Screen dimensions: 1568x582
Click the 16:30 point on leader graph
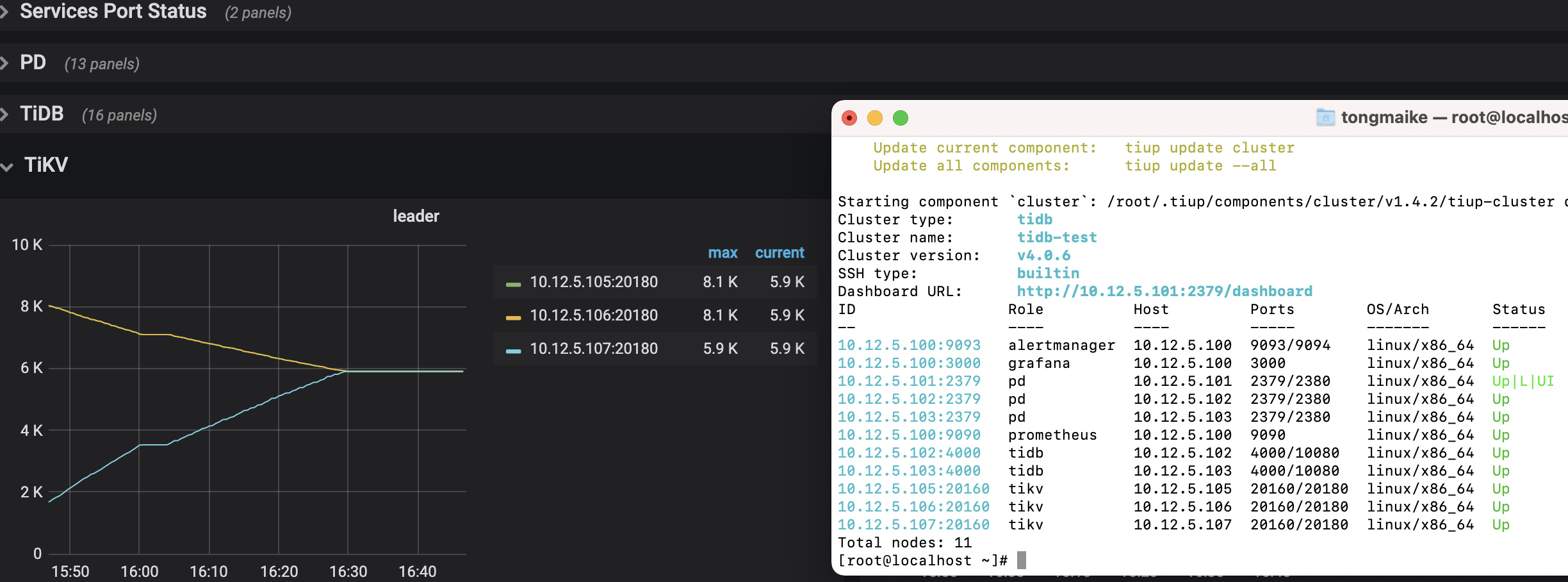(x=348, y=371)
